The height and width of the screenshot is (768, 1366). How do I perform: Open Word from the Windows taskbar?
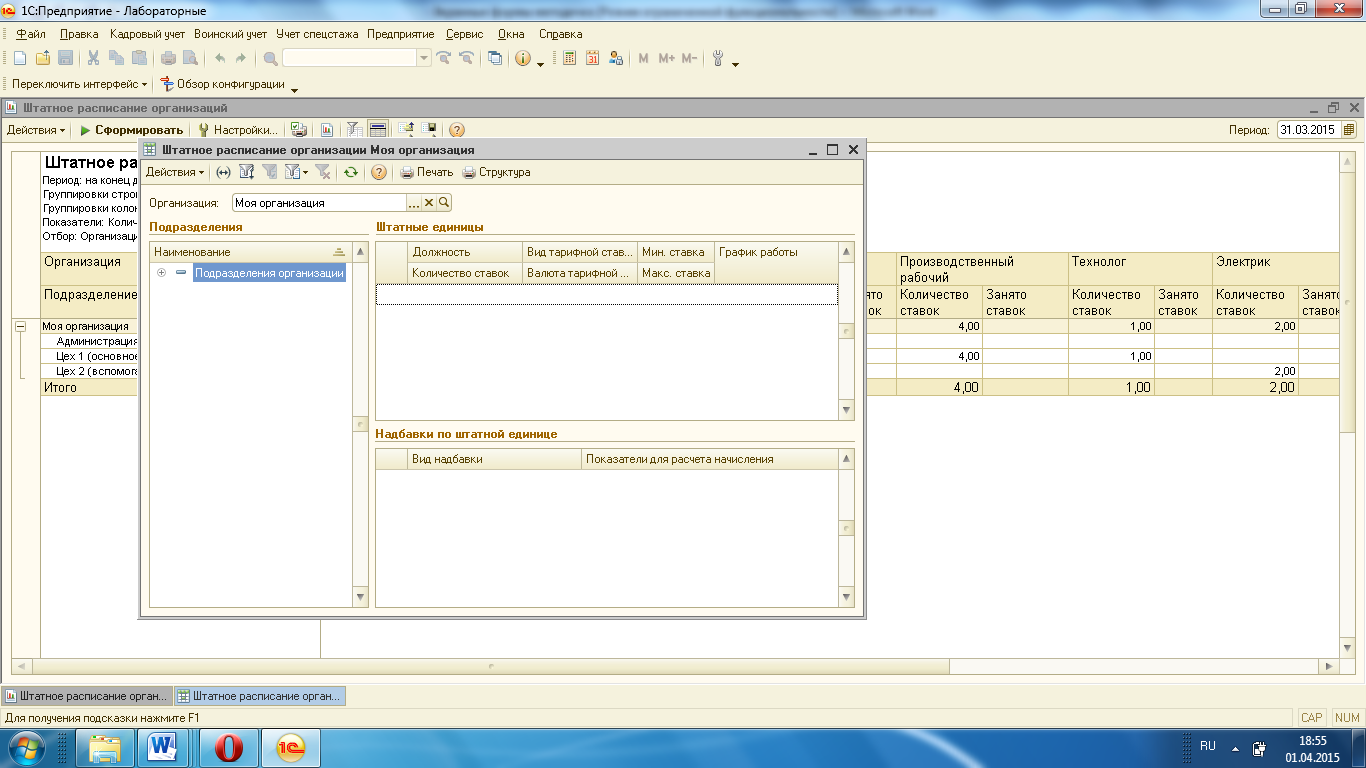(x=161, y=746)
